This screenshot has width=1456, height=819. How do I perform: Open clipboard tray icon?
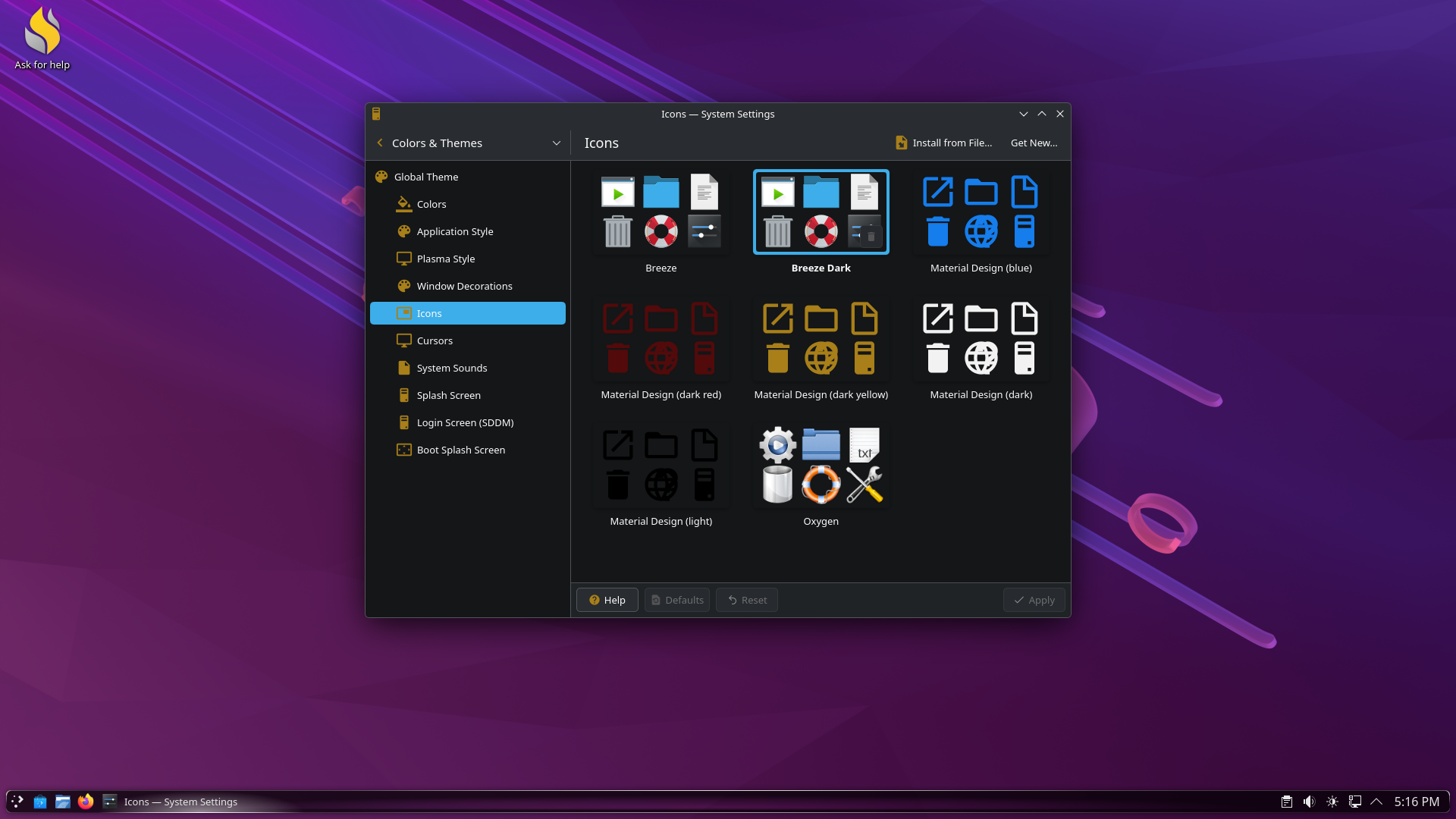click(x=1287, y=802)
